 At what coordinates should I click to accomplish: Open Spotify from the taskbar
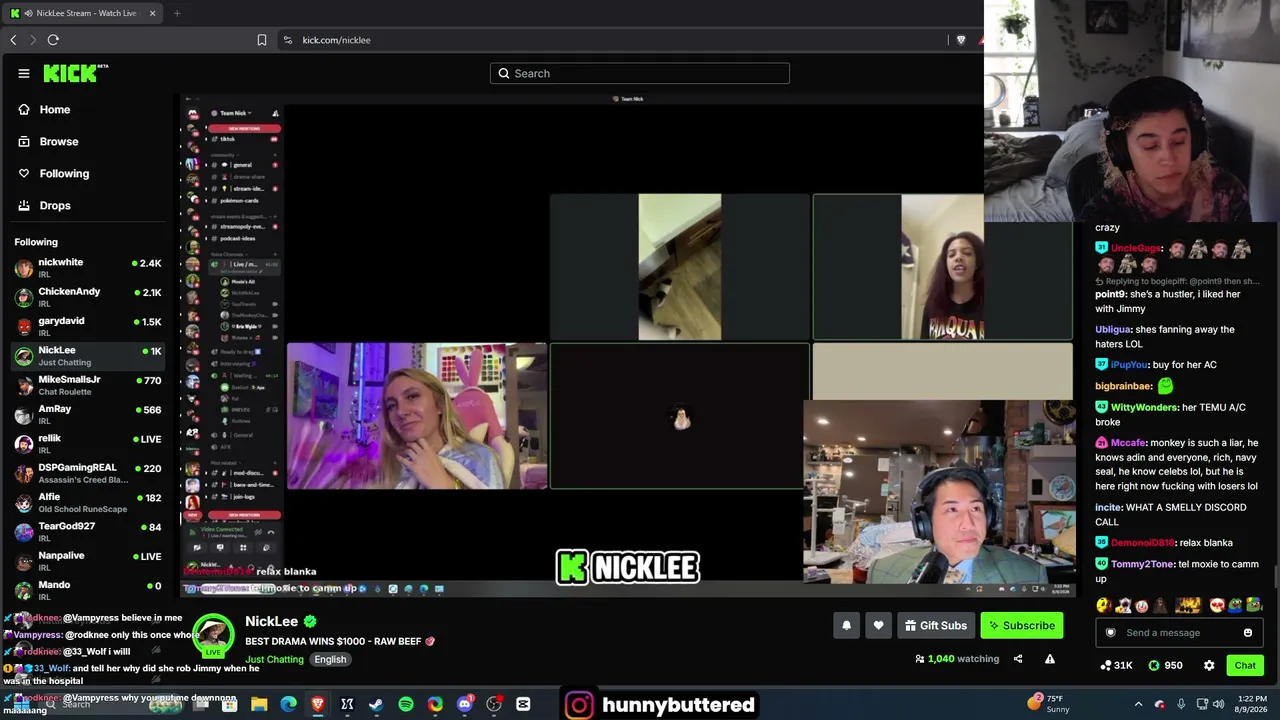(x=406, y=705)
